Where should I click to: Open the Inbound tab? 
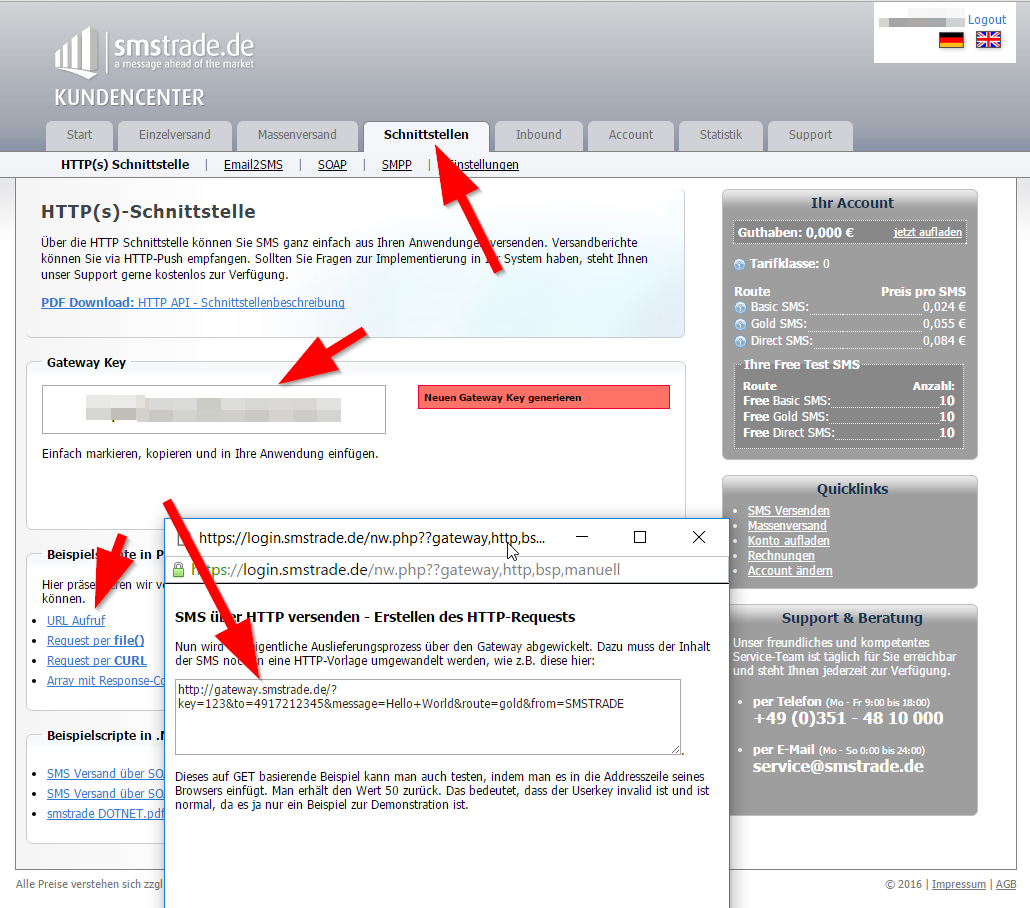tap(539, 135)
